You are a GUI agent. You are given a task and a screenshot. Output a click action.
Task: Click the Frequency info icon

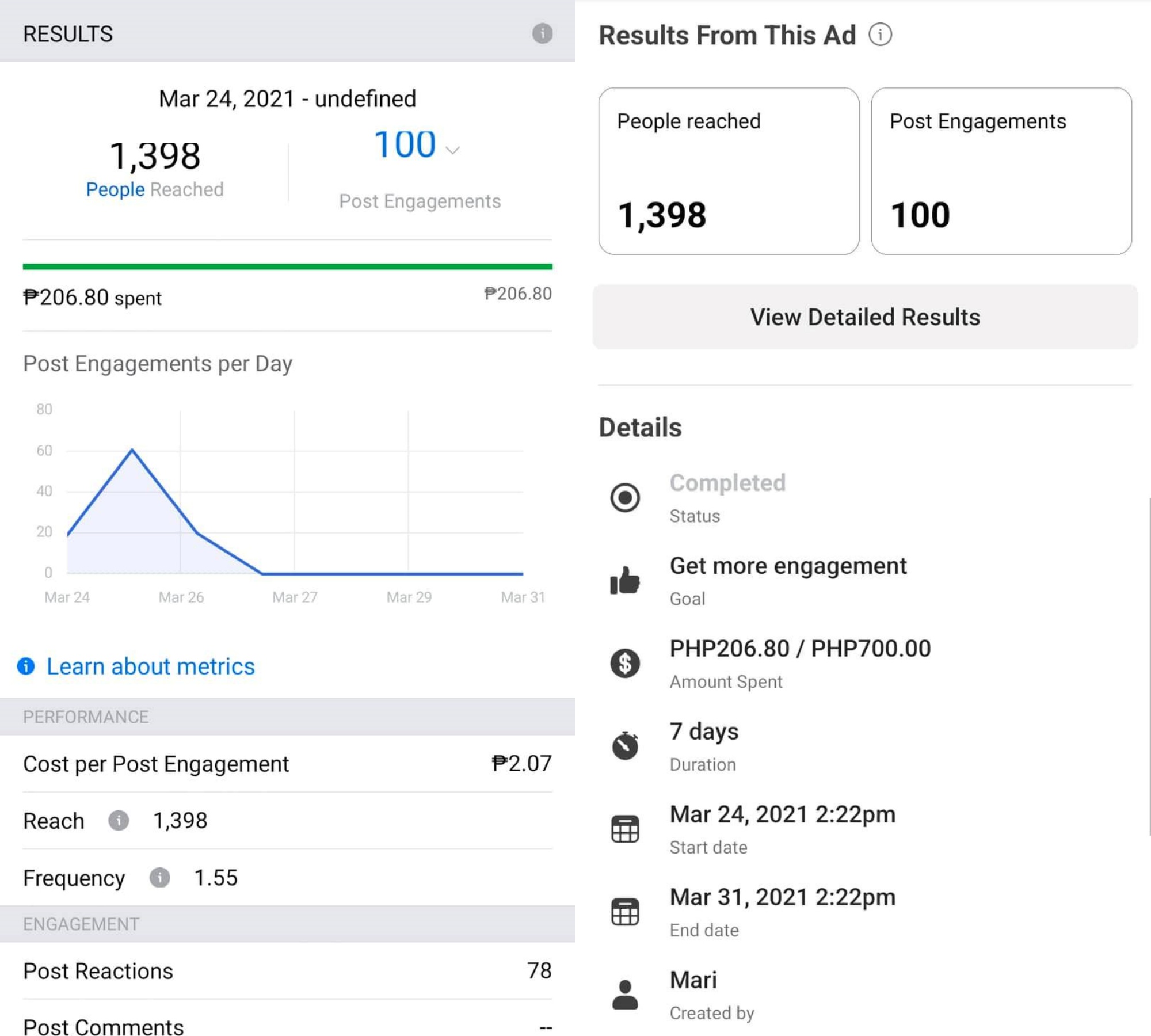click(159, 877)
